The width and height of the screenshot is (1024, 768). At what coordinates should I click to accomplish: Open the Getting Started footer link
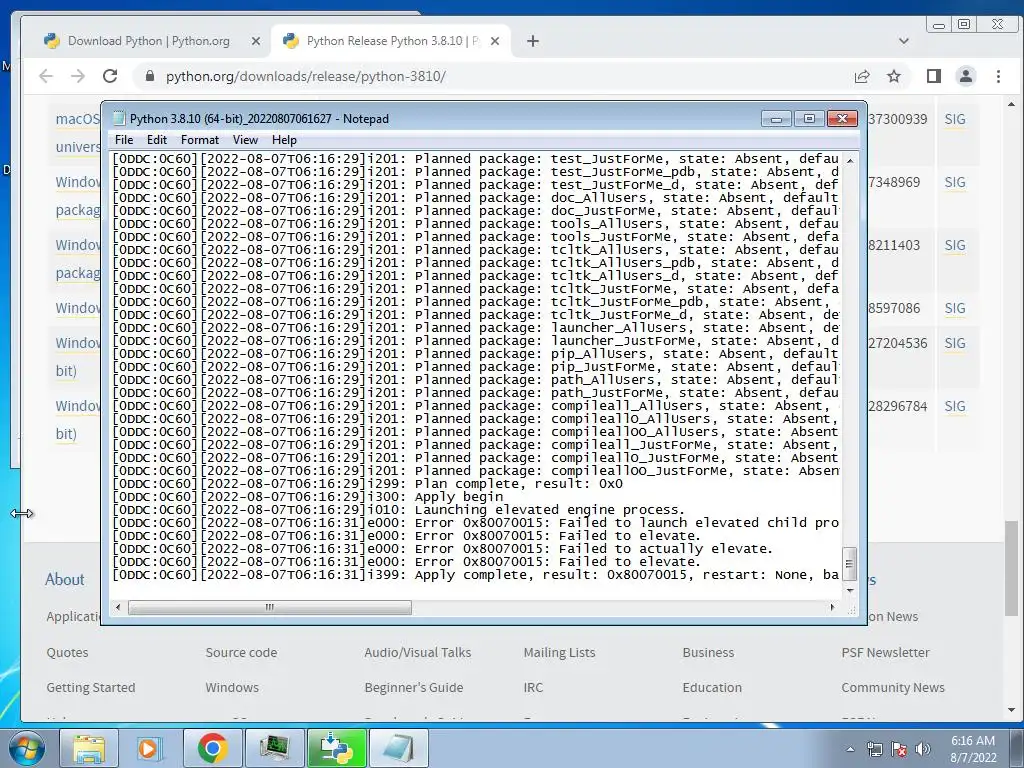point(91,688)
